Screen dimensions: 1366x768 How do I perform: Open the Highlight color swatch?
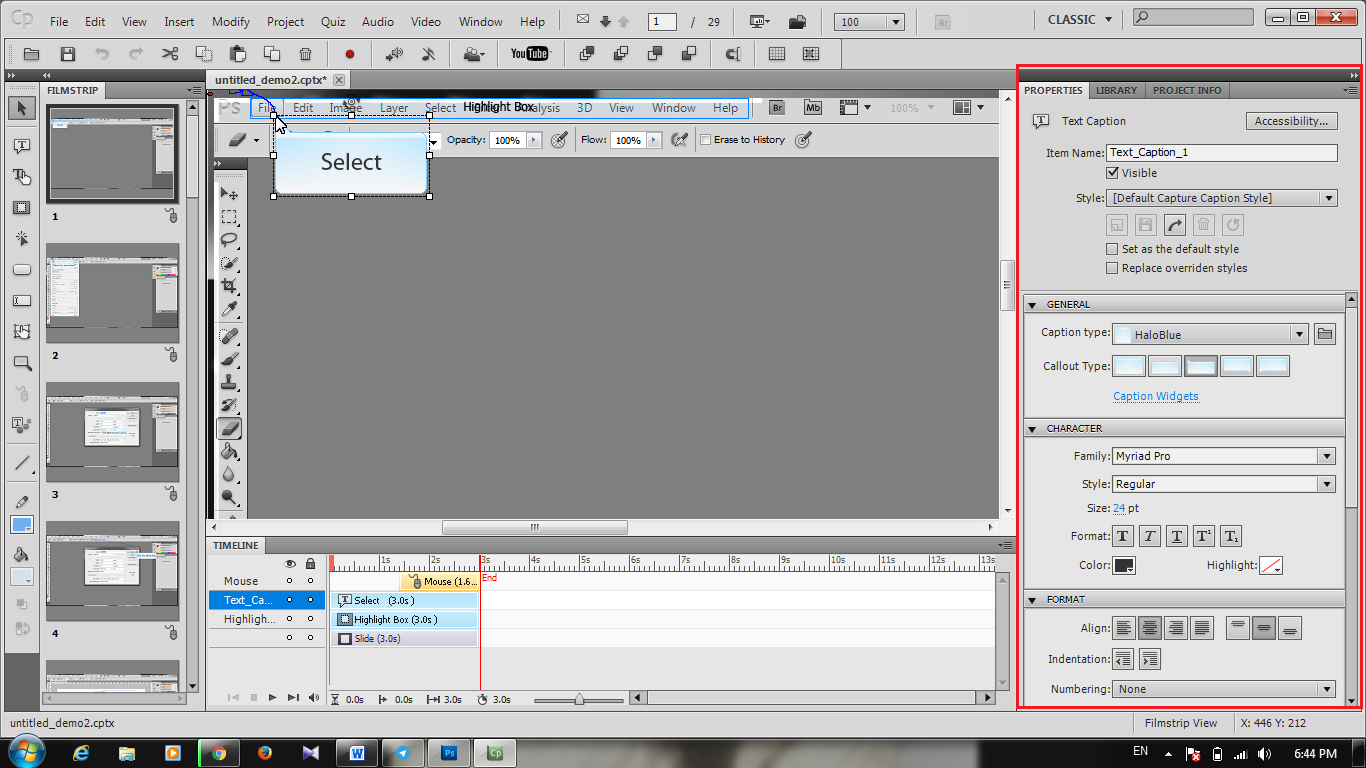tap(1271, 565)
